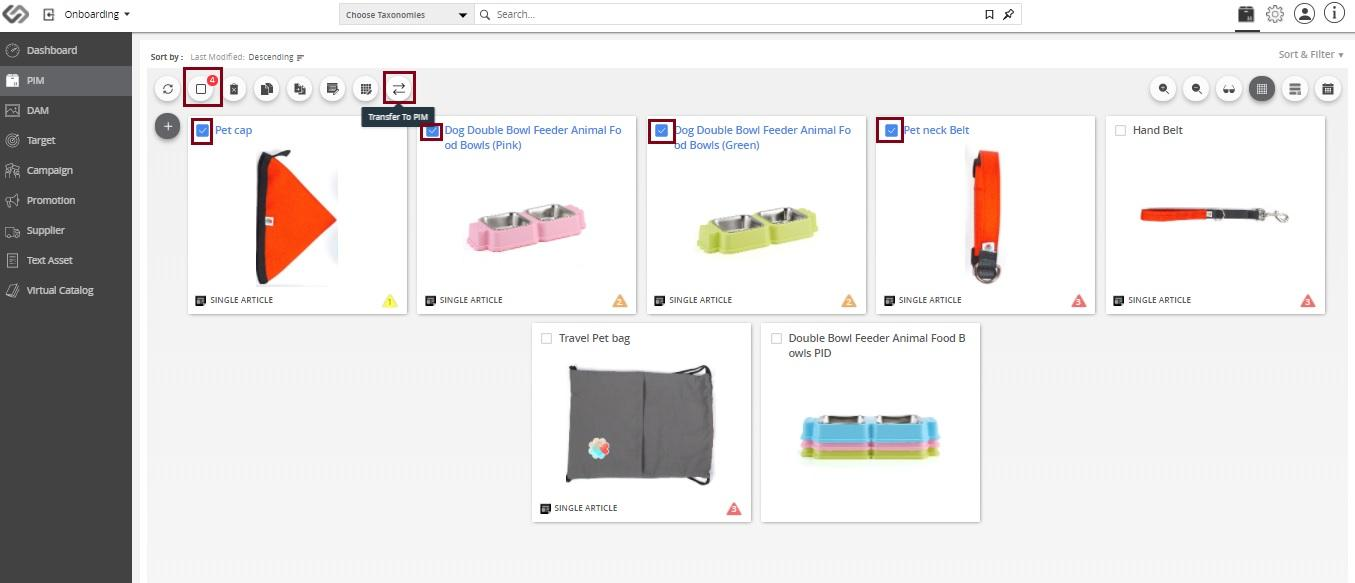Open Dog Double Bowl Feeder (Pink) link

pos(533,137)
